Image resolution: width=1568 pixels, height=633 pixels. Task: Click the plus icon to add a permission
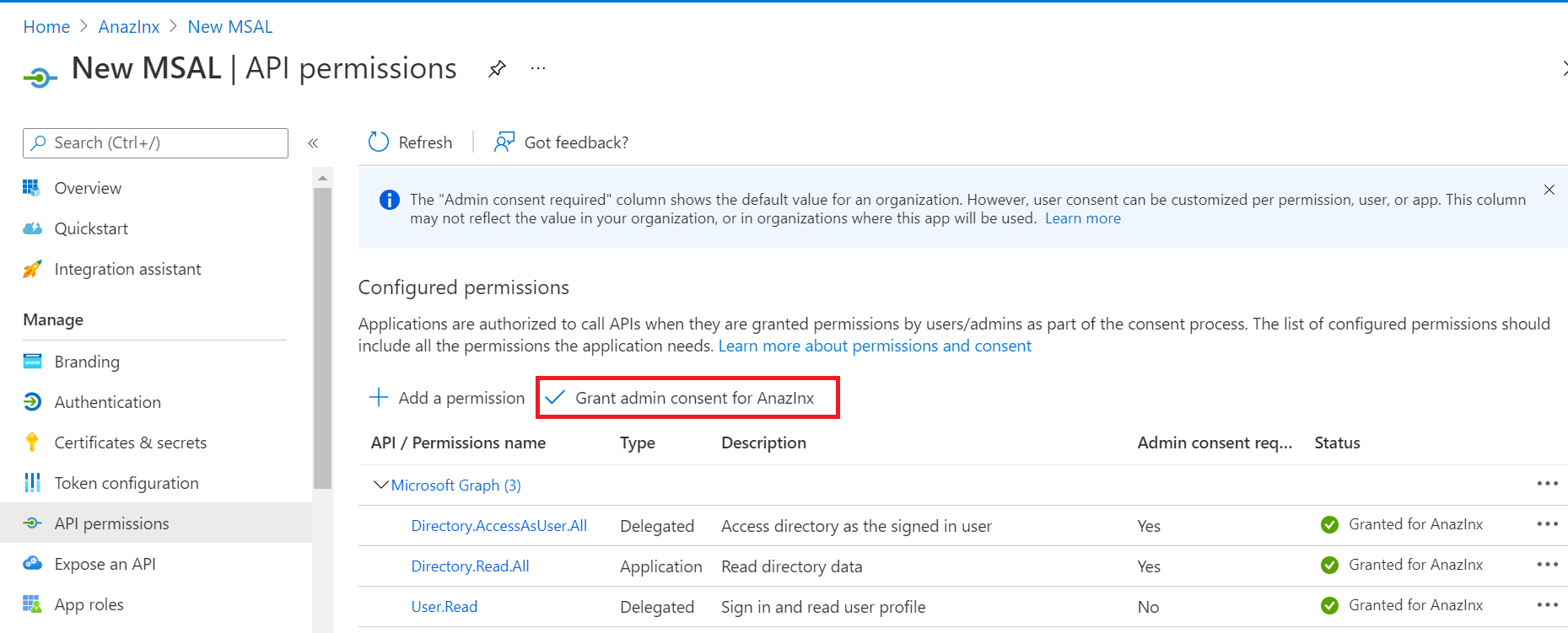[379, 398]
